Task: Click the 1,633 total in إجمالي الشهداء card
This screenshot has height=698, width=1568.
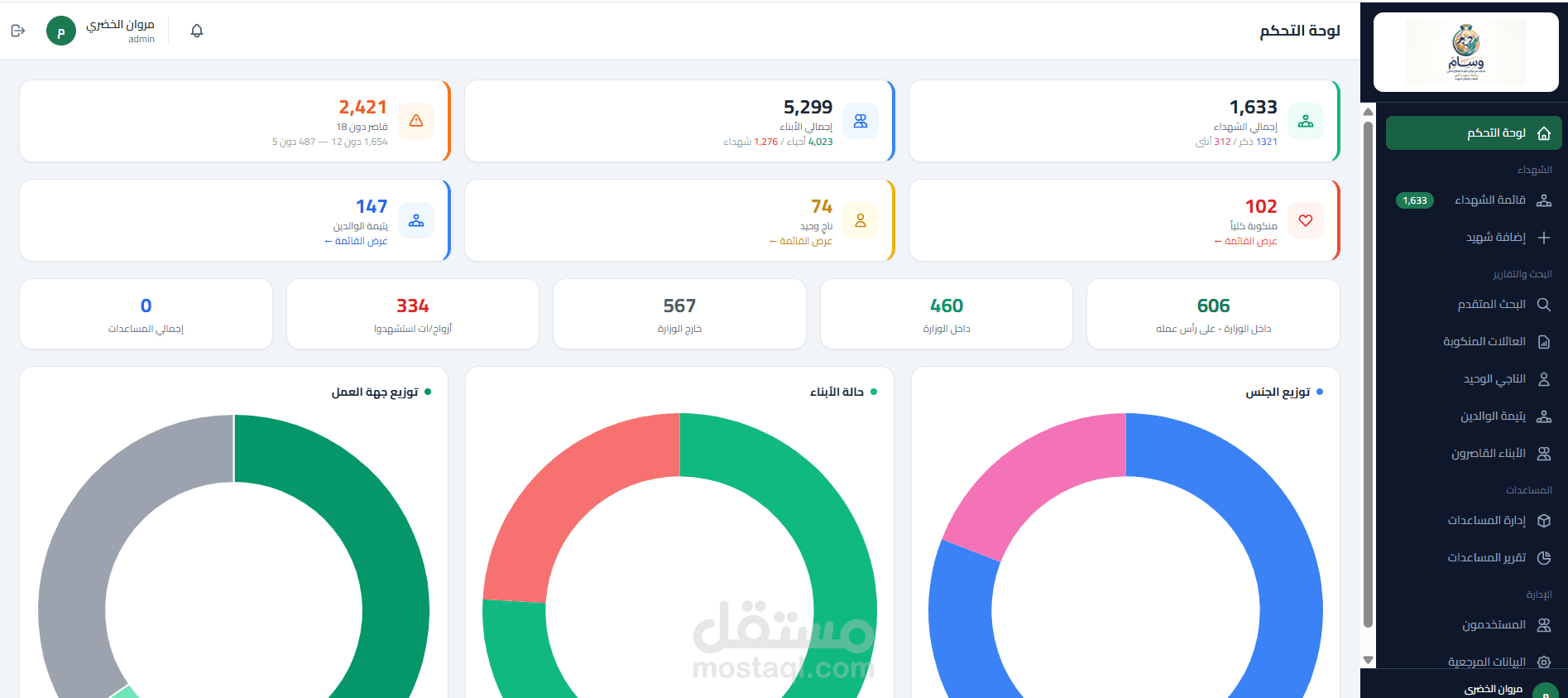Action: coord(1254,107)
